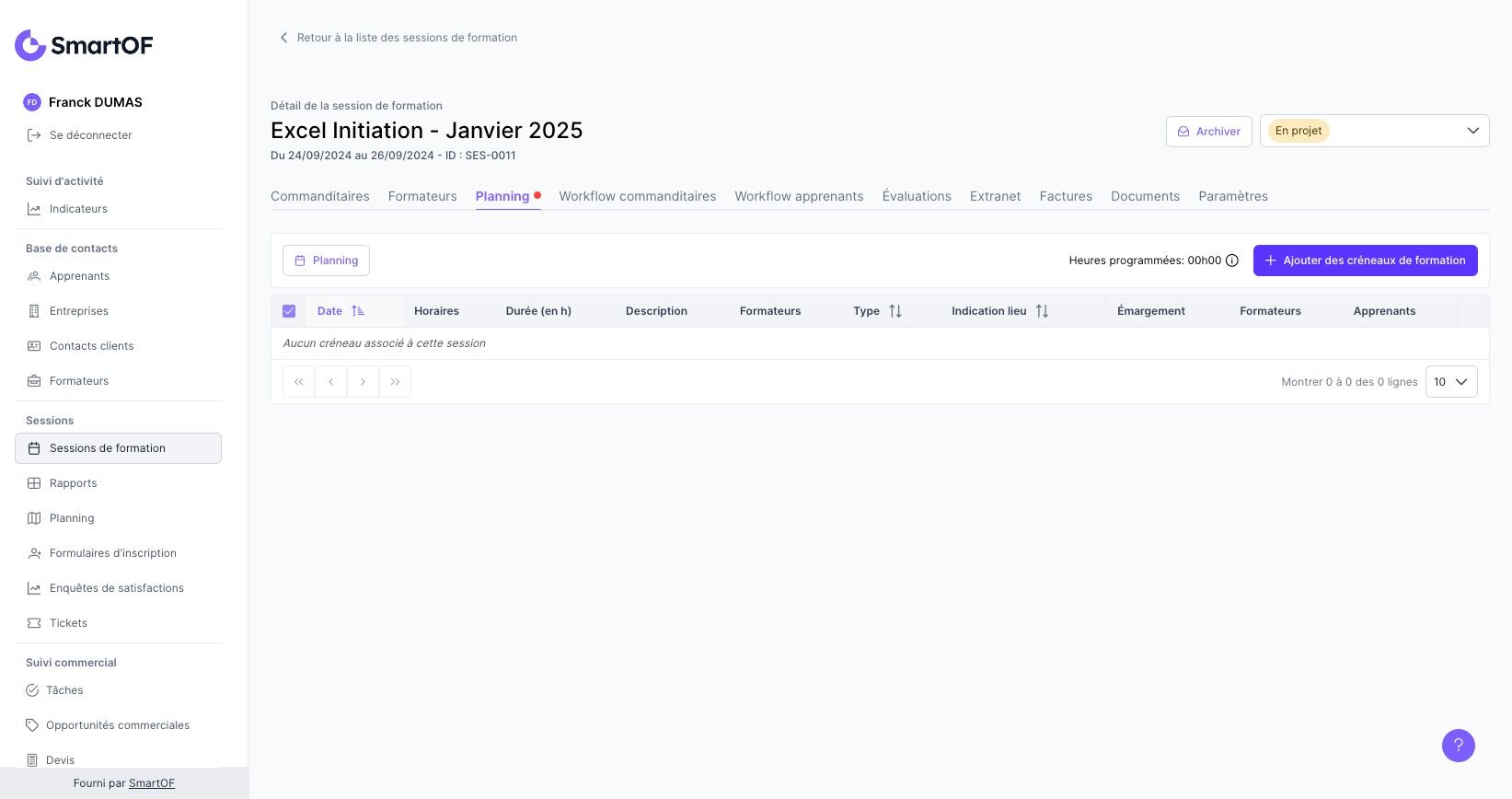Open the Workflow apprenants tab
Viewport: 1512px width, 799px height.
point(799,196)
